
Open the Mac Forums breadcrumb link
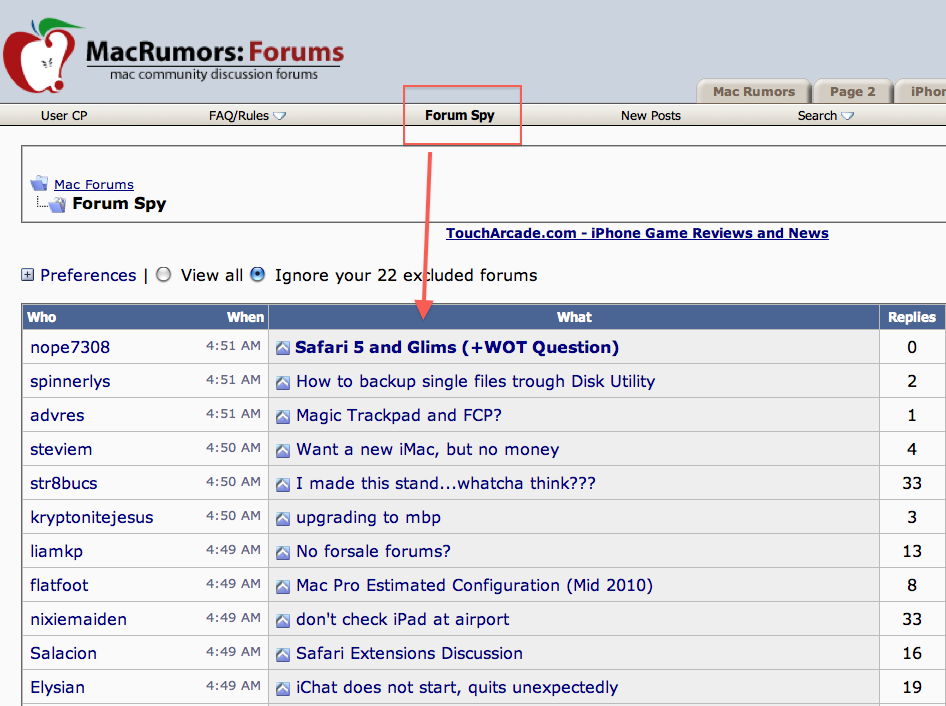(94, 184)
